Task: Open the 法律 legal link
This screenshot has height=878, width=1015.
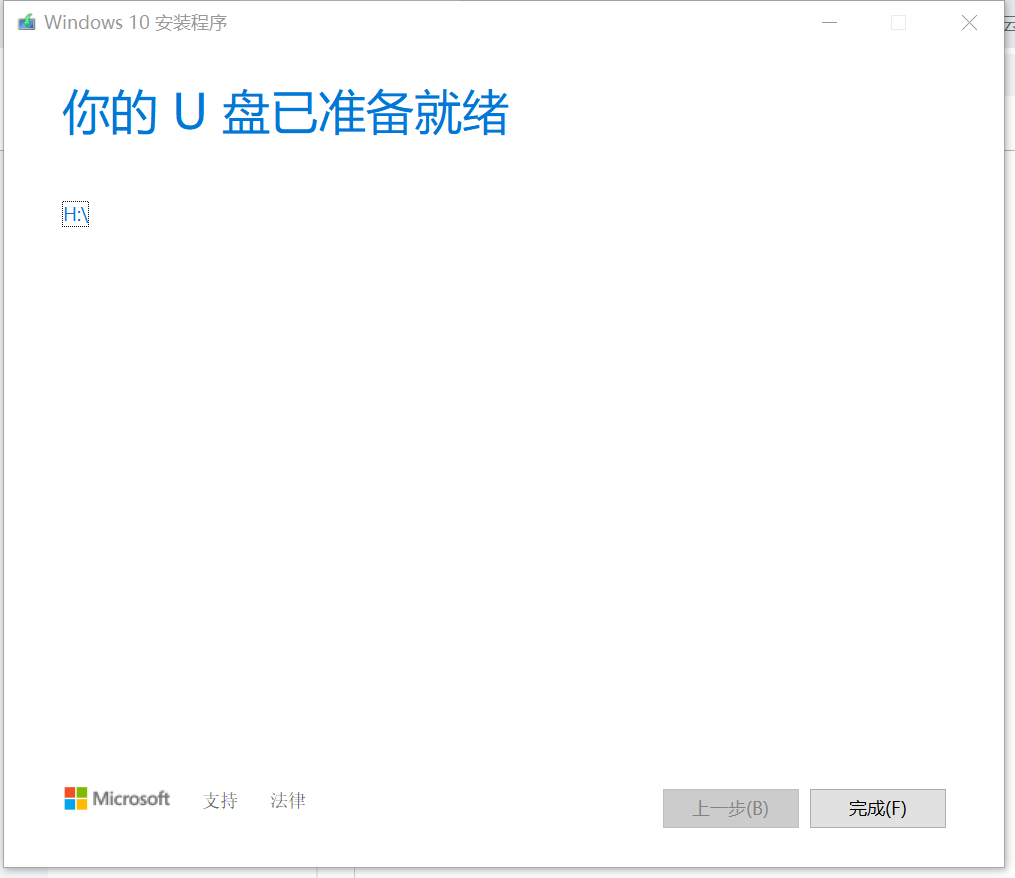Action: click(287, 801)
